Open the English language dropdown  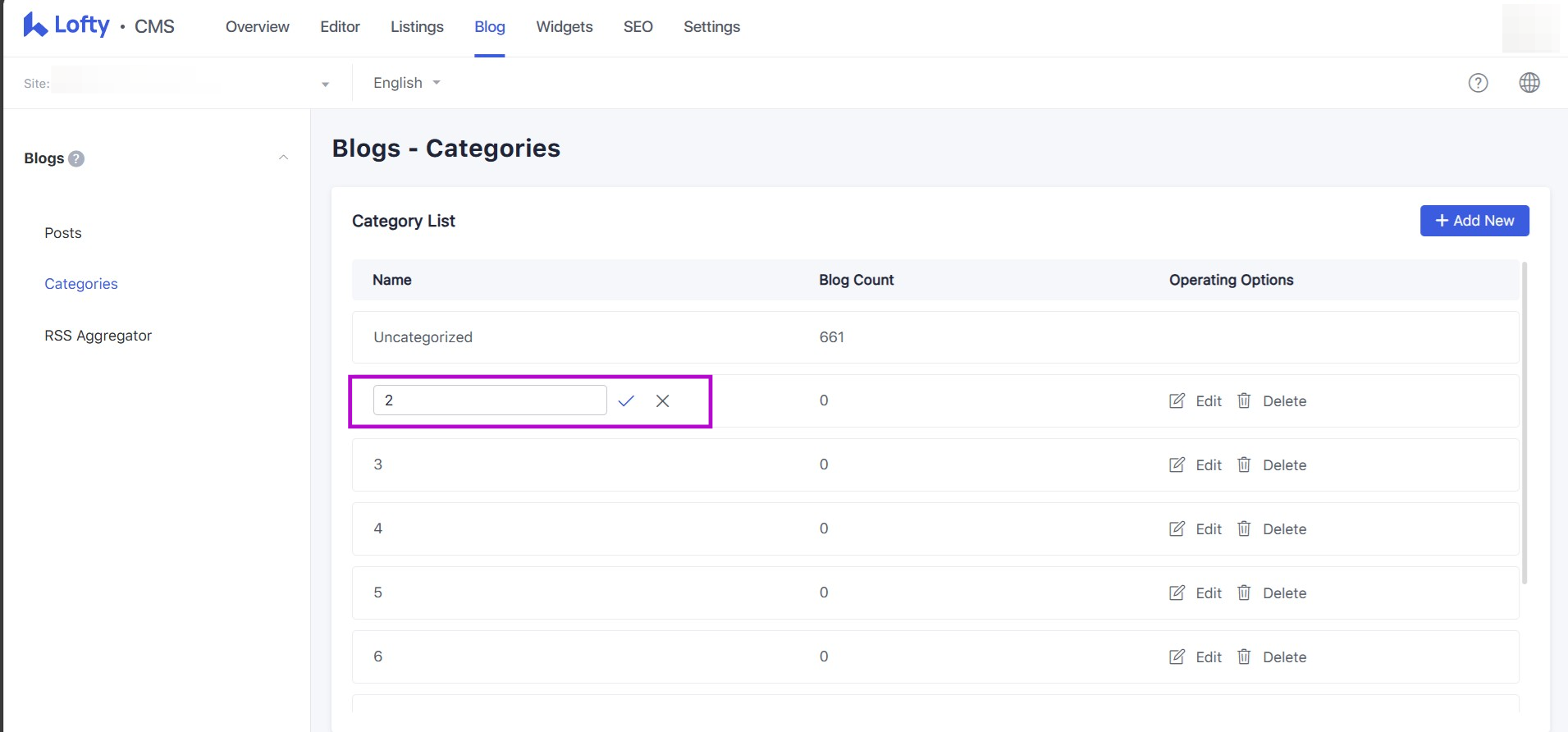point(406,83)
